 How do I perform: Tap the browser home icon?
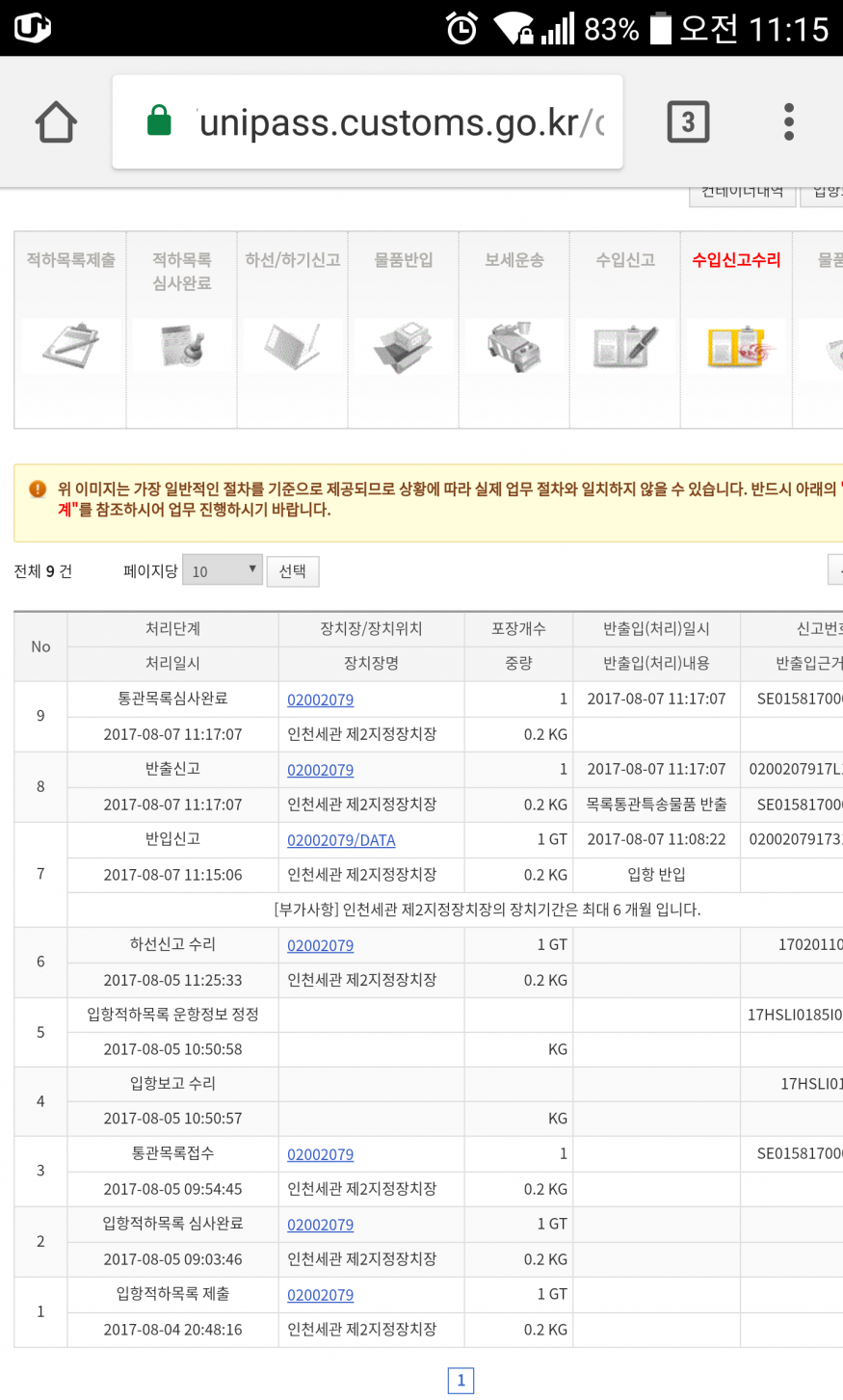56,122
